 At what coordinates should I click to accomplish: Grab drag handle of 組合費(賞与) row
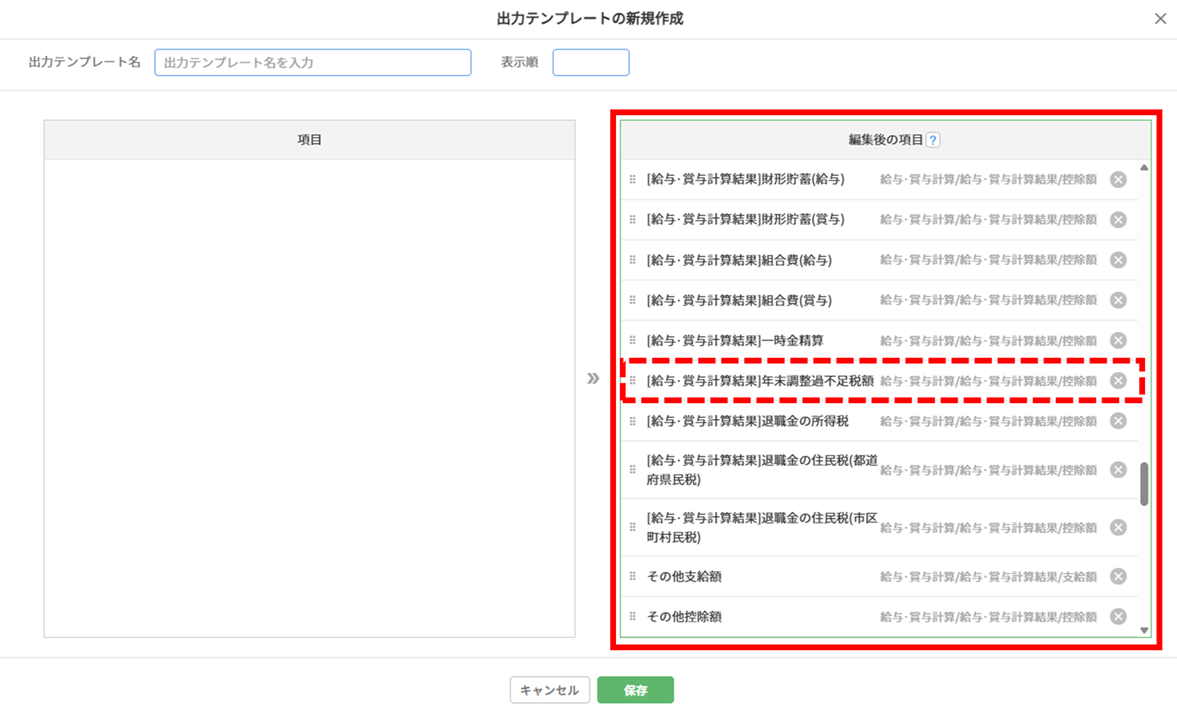point(632,300)
